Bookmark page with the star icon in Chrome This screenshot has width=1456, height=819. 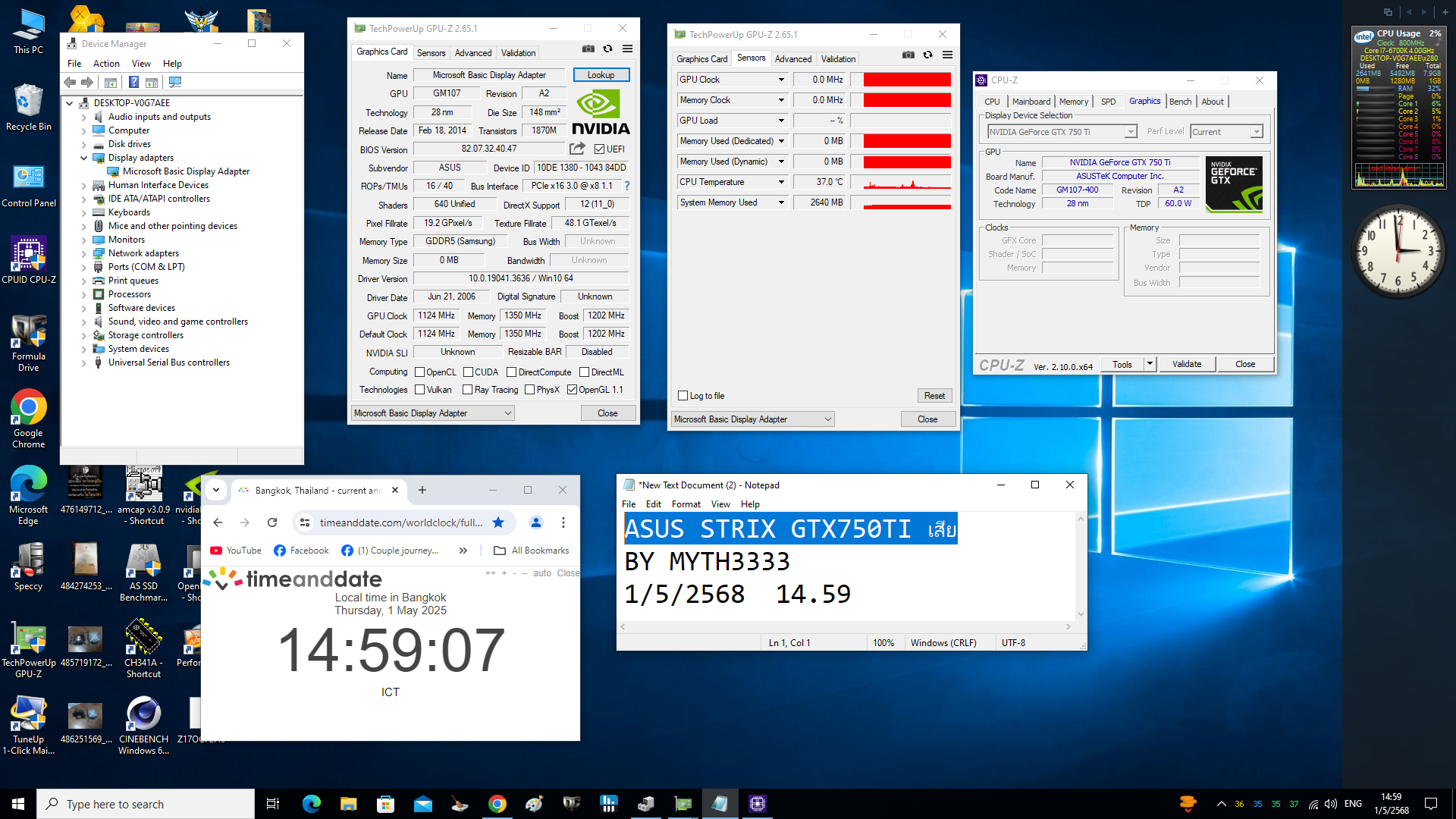(498, 522)
